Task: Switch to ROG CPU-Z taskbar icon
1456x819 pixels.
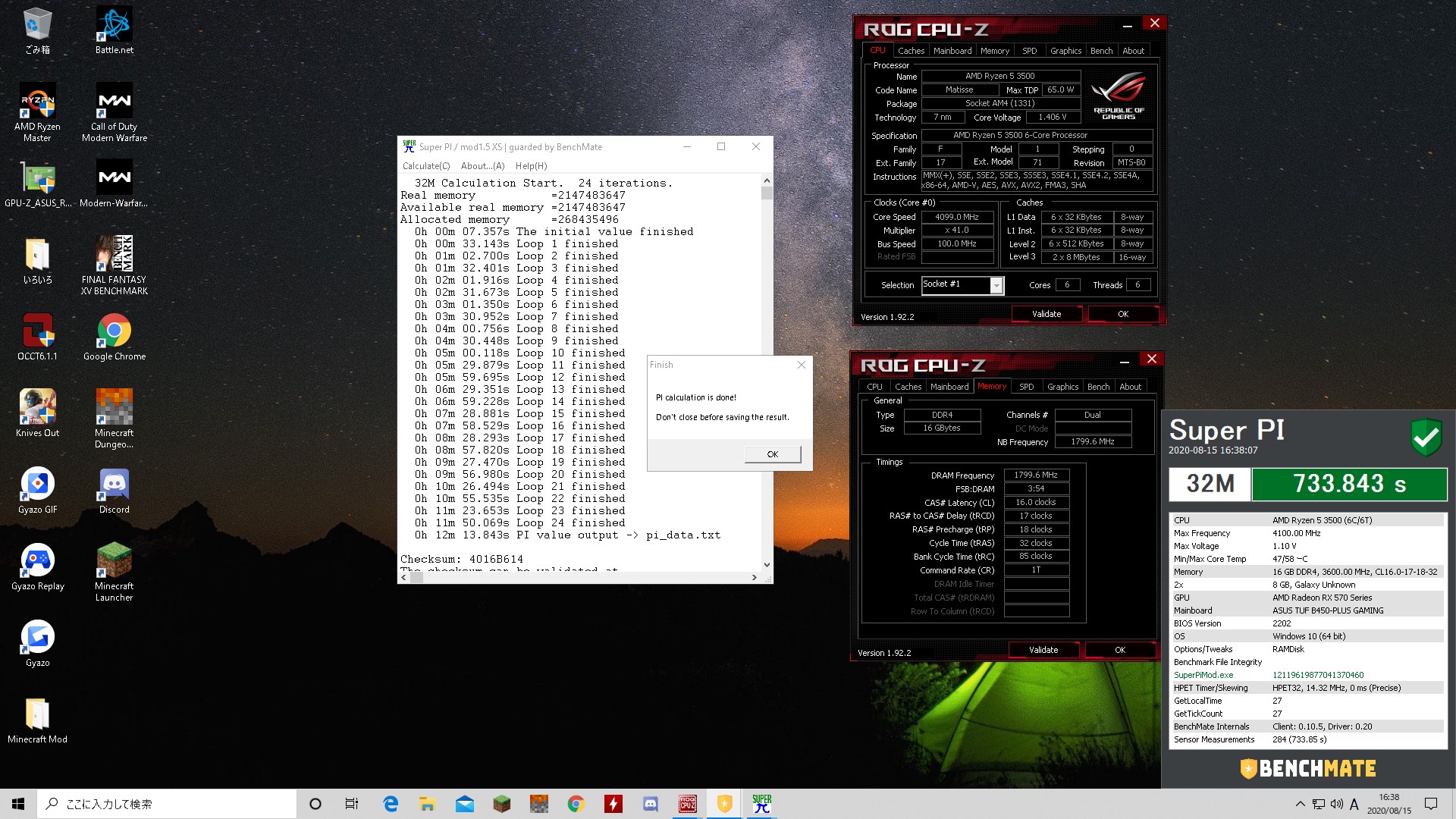Action: [687, 804]
